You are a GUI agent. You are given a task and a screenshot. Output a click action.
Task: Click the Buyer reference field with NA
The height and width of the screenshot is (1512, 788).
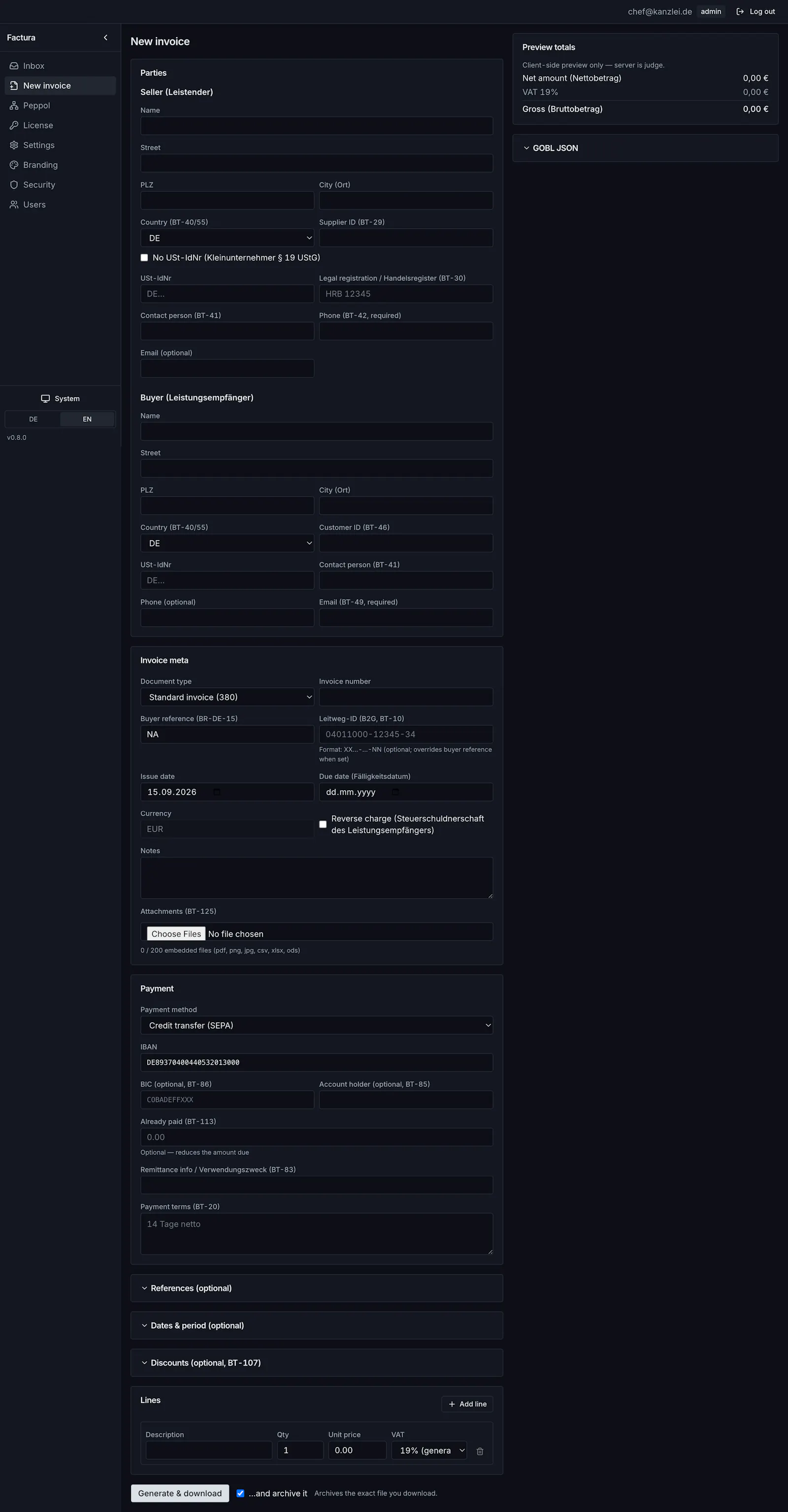click(x=227, y=734)
